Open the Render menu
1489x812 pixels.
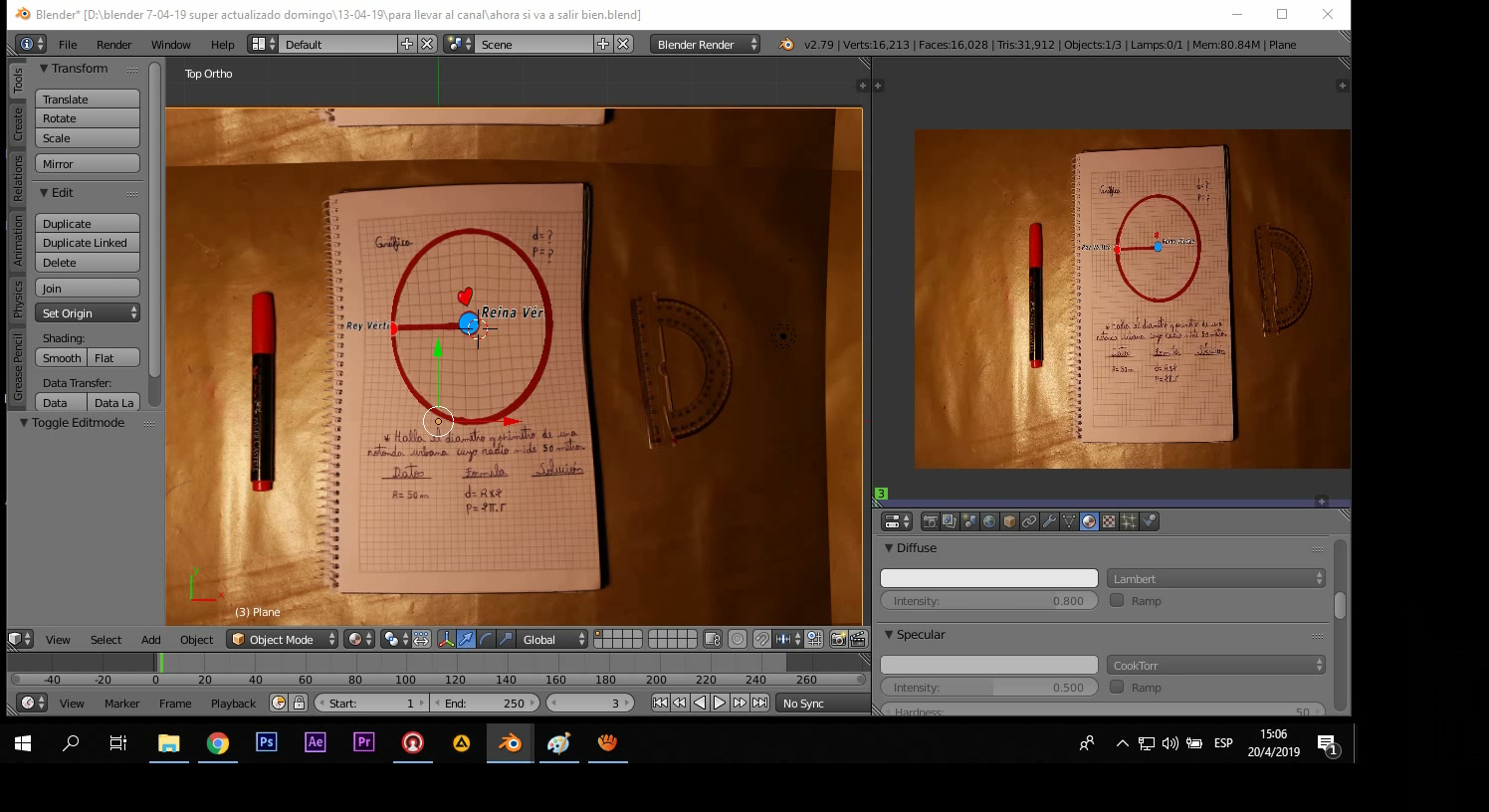[x=113, y=45]
